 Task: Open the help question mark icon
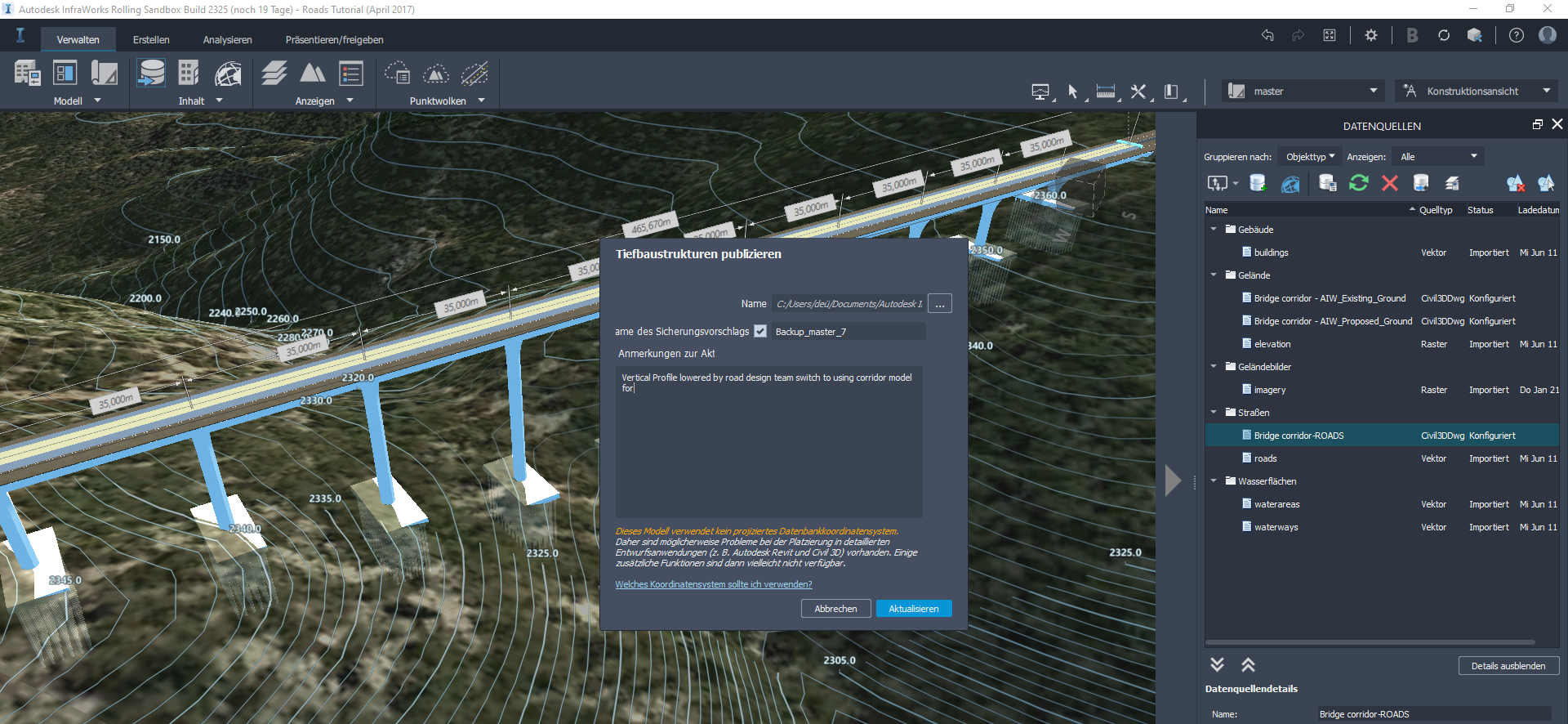click(x=1517, y=35)
